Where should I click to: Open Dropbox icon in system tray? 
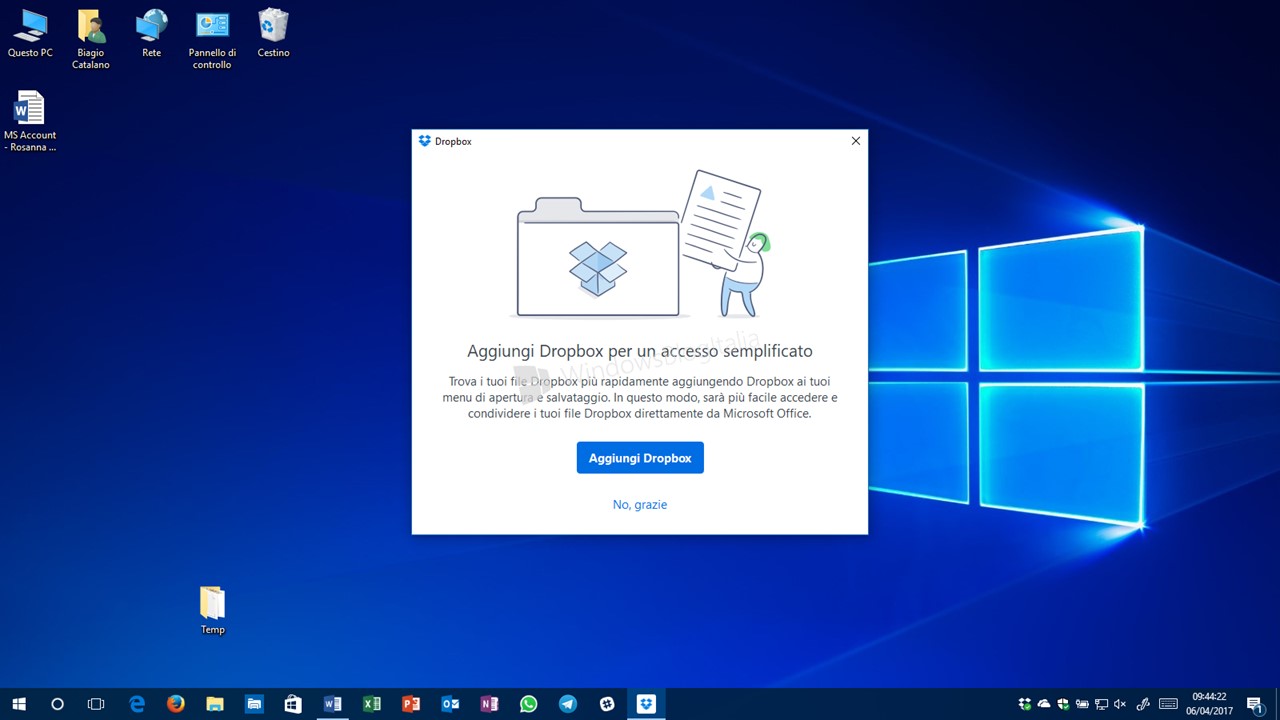[x=1025, y=704]
